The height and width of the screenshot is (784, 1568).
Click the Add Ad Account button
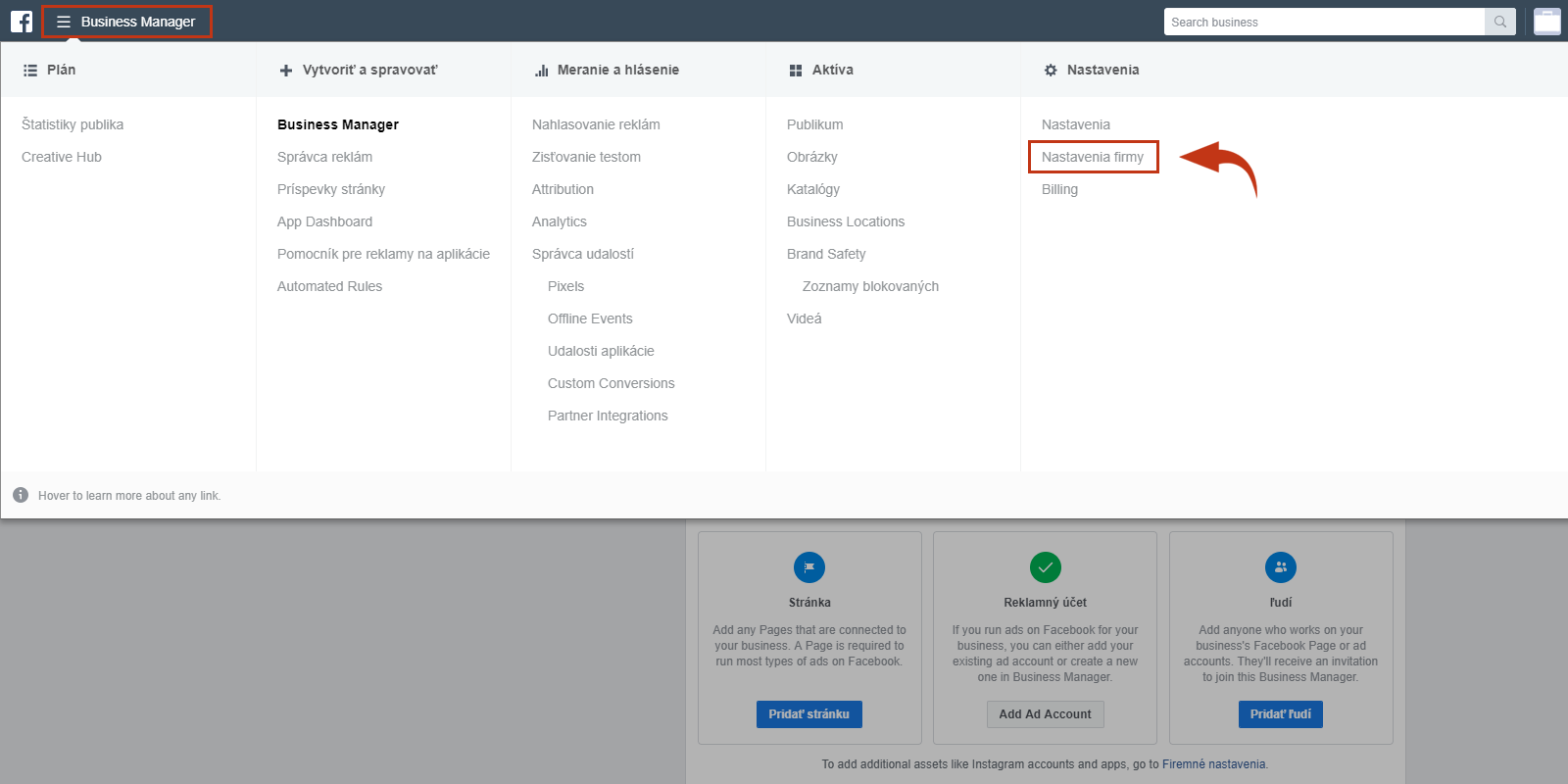click(1045, 714)
